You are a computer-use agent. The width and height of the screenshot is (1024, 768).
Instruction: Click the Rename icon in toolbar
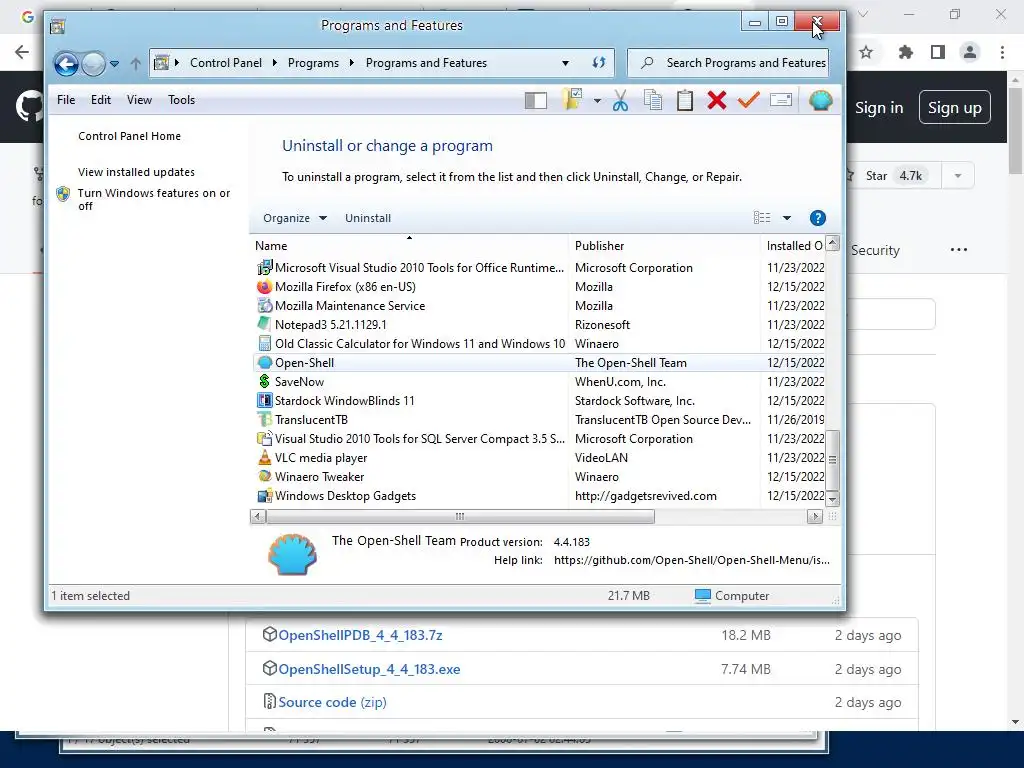[x=780, y=99]
